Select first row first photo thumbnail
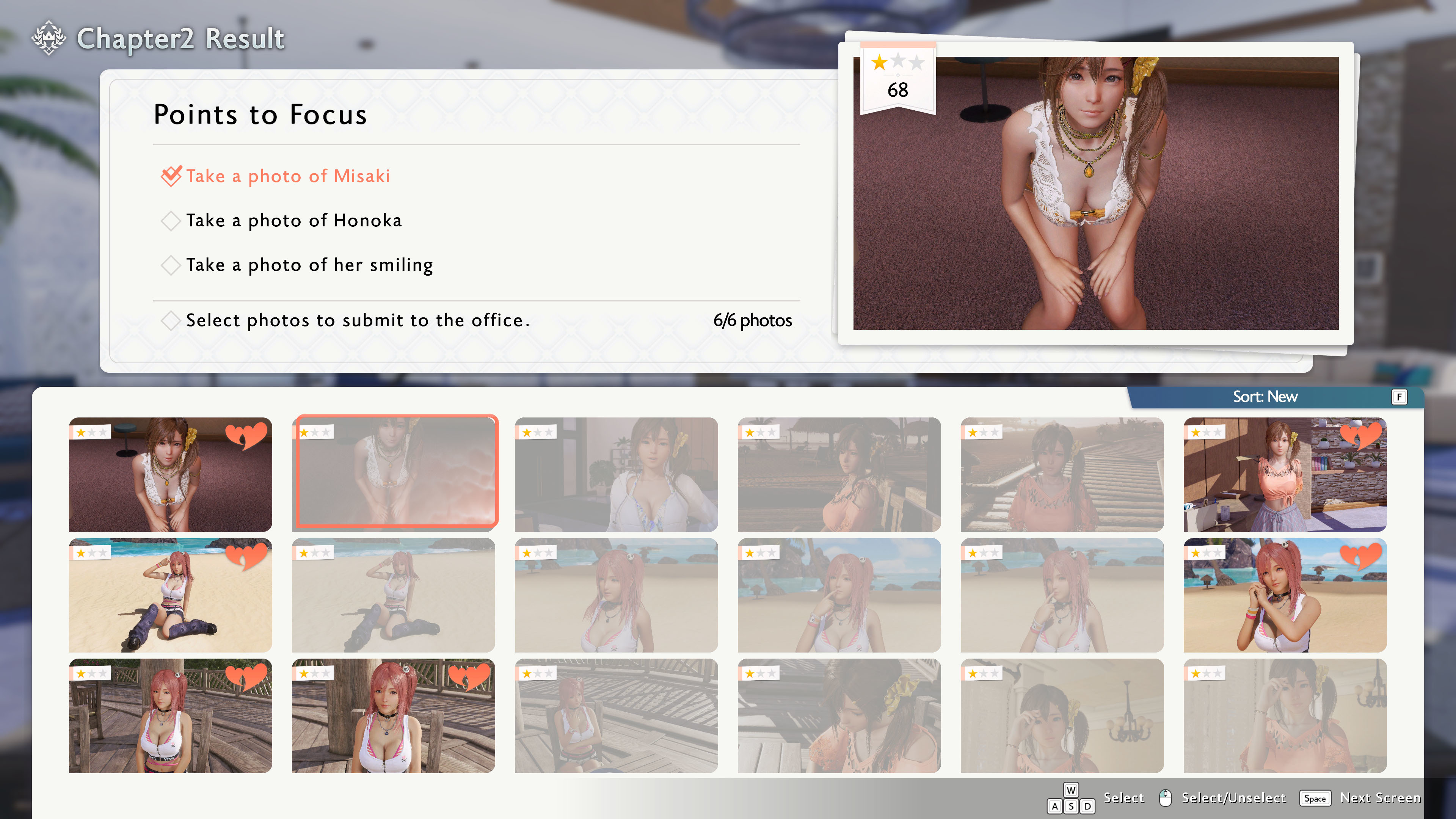 pyautogui.click(x=171, y=475)
